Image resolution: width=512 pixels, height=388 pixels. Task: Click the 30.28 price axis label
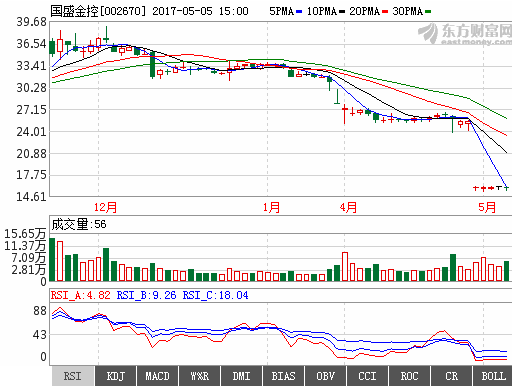pos(31,88)
